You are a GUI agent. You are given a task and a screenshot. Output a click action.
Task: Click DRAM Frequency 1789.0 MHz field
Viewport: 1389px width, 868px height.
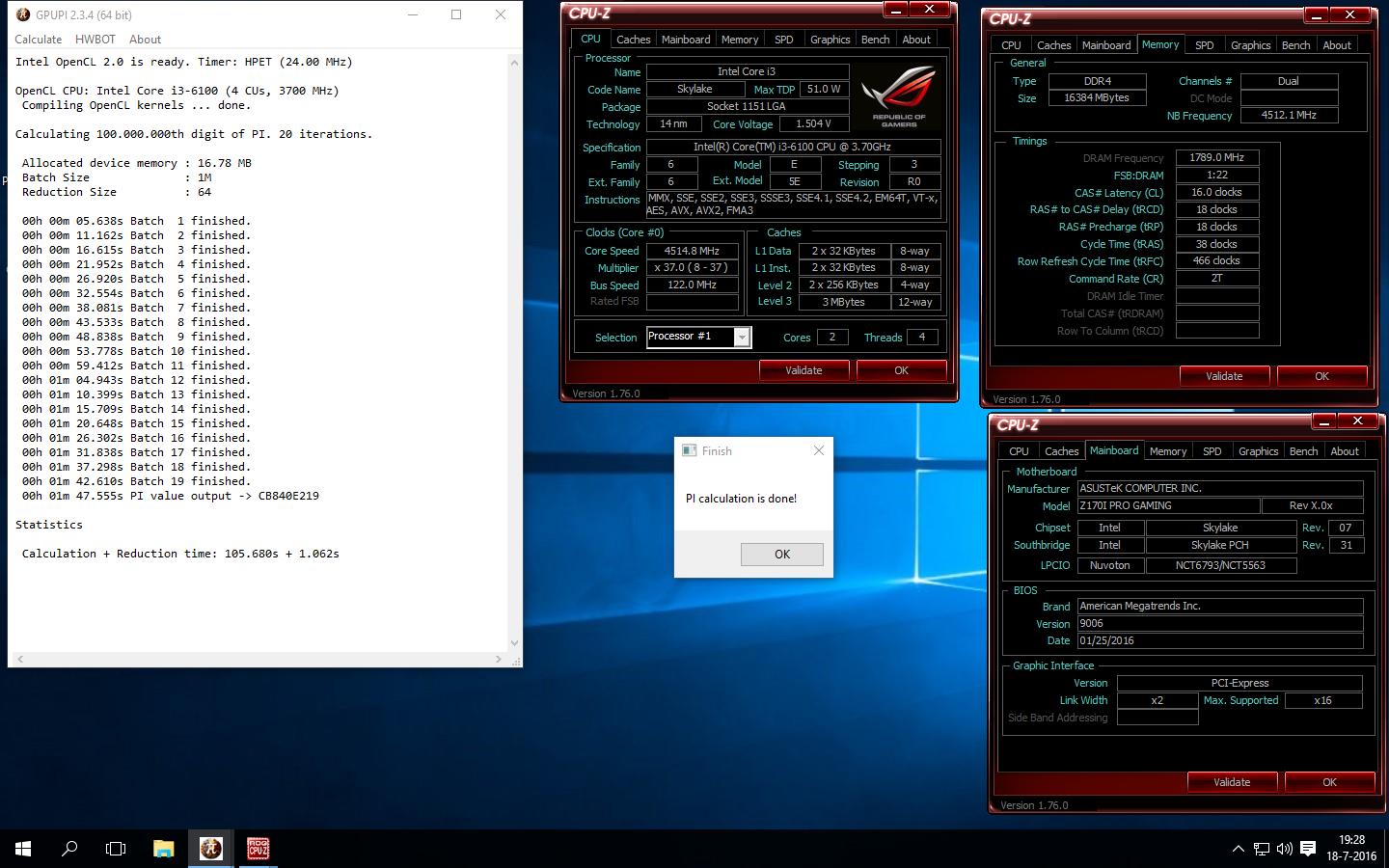1217,157
